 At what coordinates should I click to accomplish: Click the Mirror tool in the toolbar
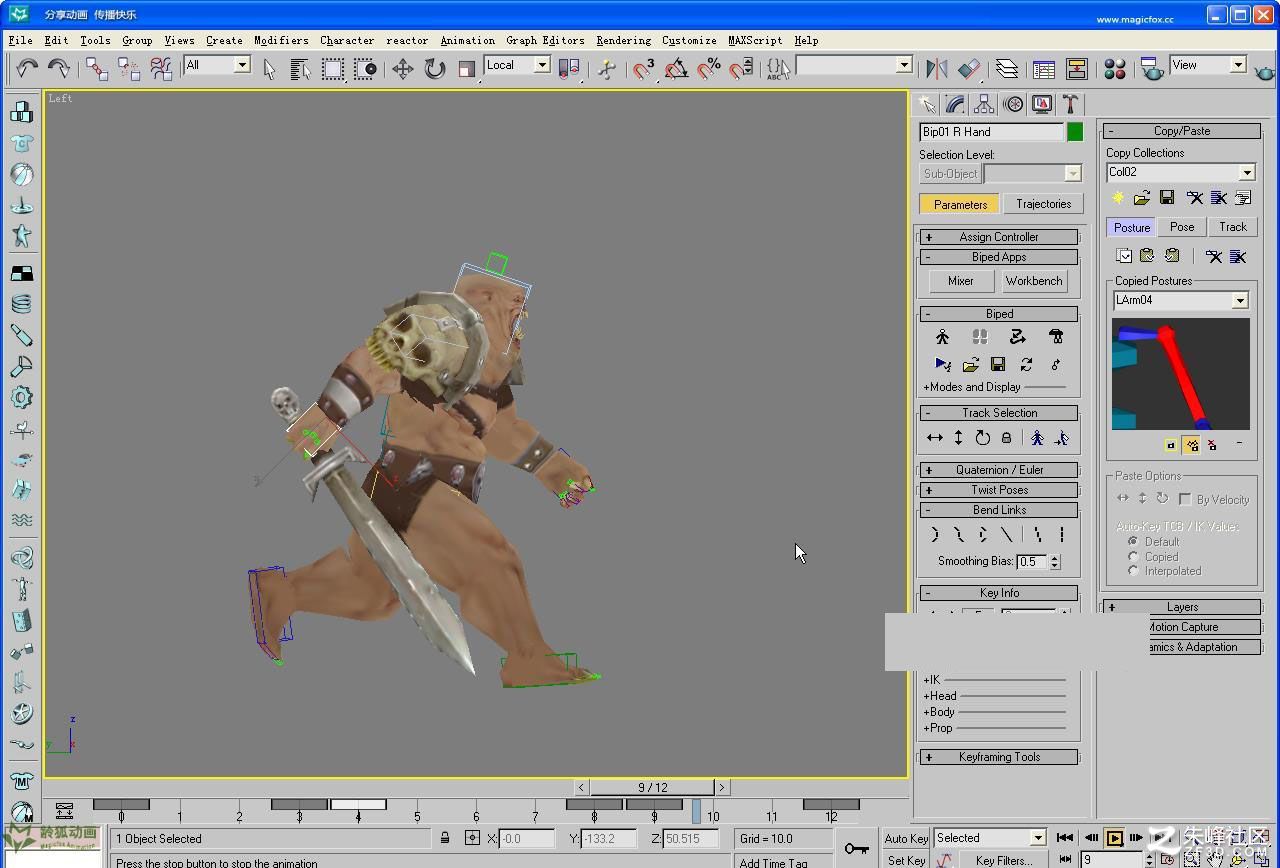(937, 68)
